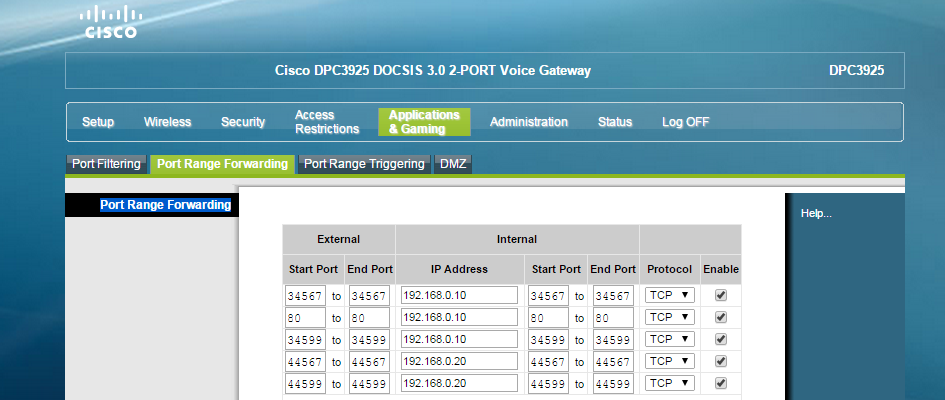Click the Protocol column header
This screenshot has height=400, width=945.
coord(670,269)
